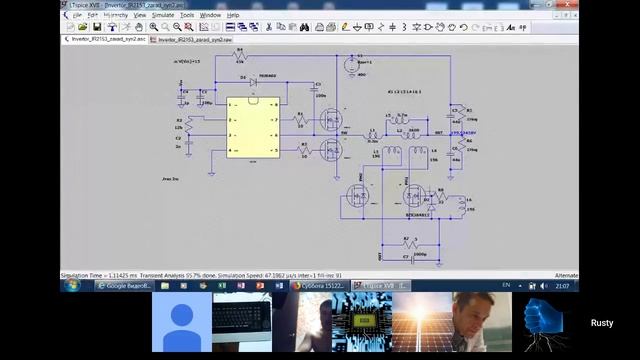Open the Tools menu
The width and height of the screenshot is (640, 360).
coord(187,15)
